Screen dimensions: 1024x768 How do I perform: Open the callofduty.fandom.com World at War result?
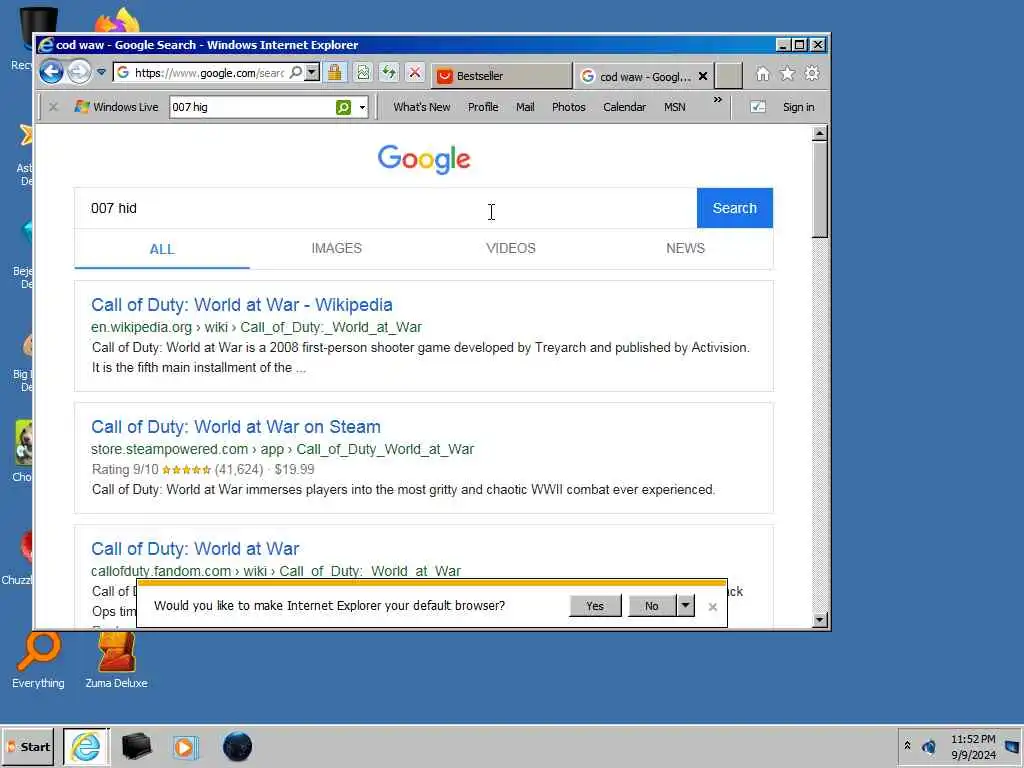(x=195, y=549)
